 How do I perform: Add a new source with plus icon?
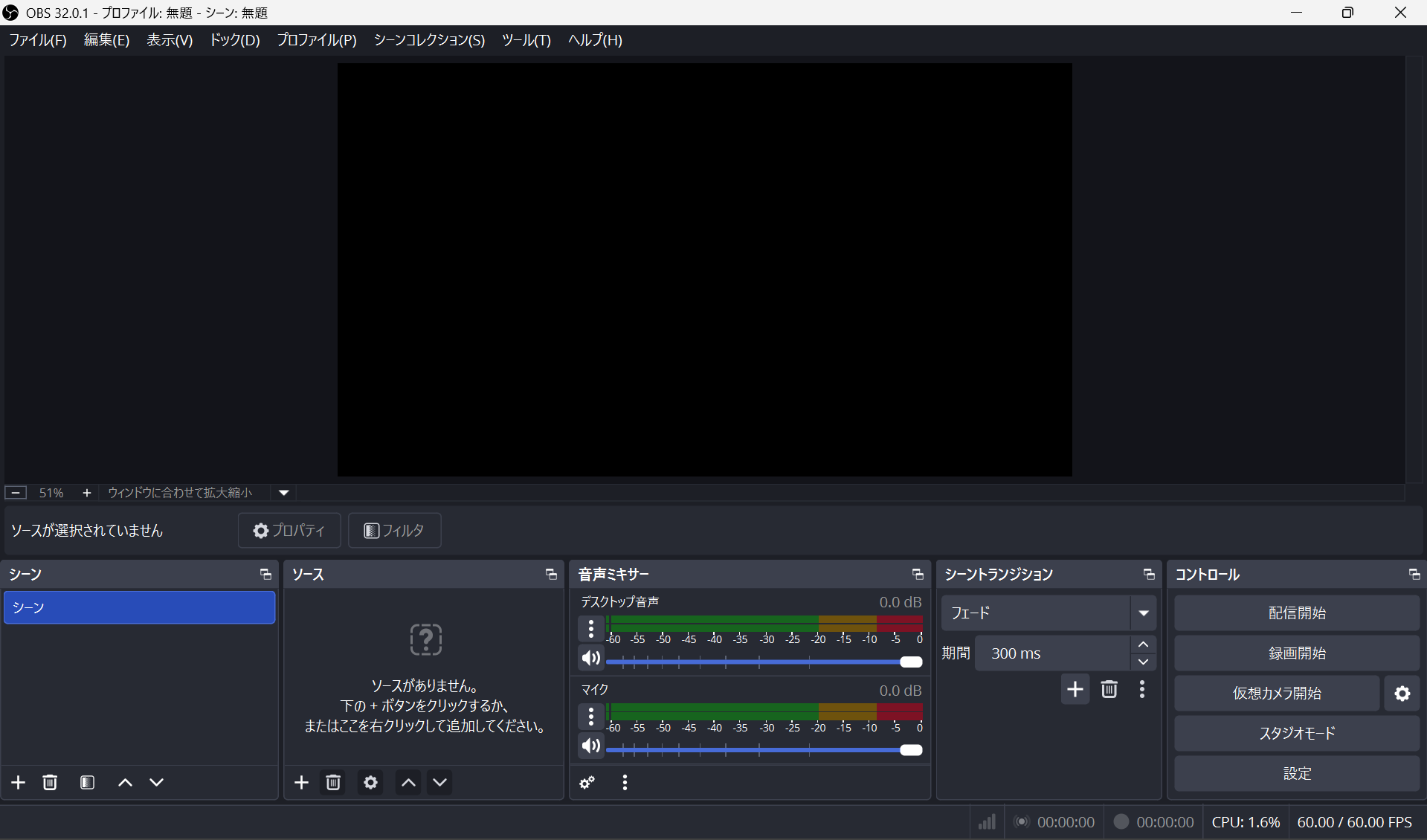(301, 782)
